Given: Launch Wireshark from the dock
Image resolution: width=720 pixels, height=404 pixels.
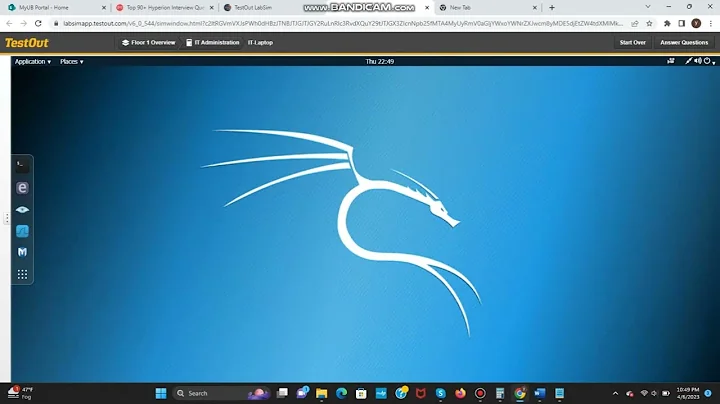Looking at the screenshot, I should 22,231.
